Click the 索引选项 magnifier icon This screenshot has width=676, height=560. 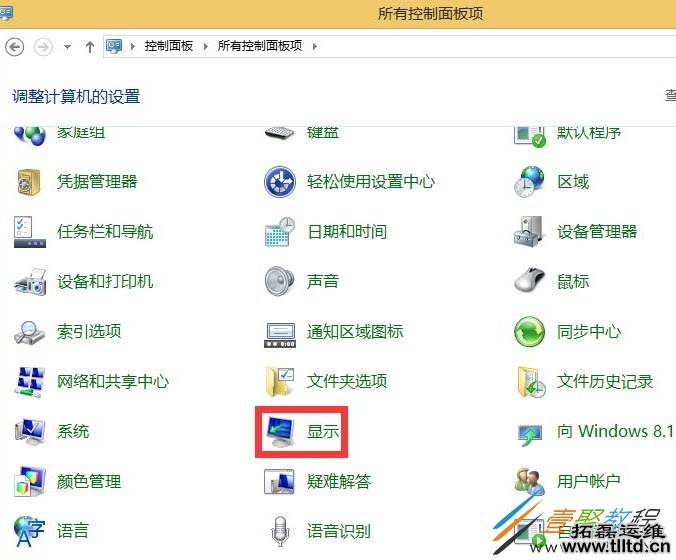pyautogui.click(x=29, y=332)
